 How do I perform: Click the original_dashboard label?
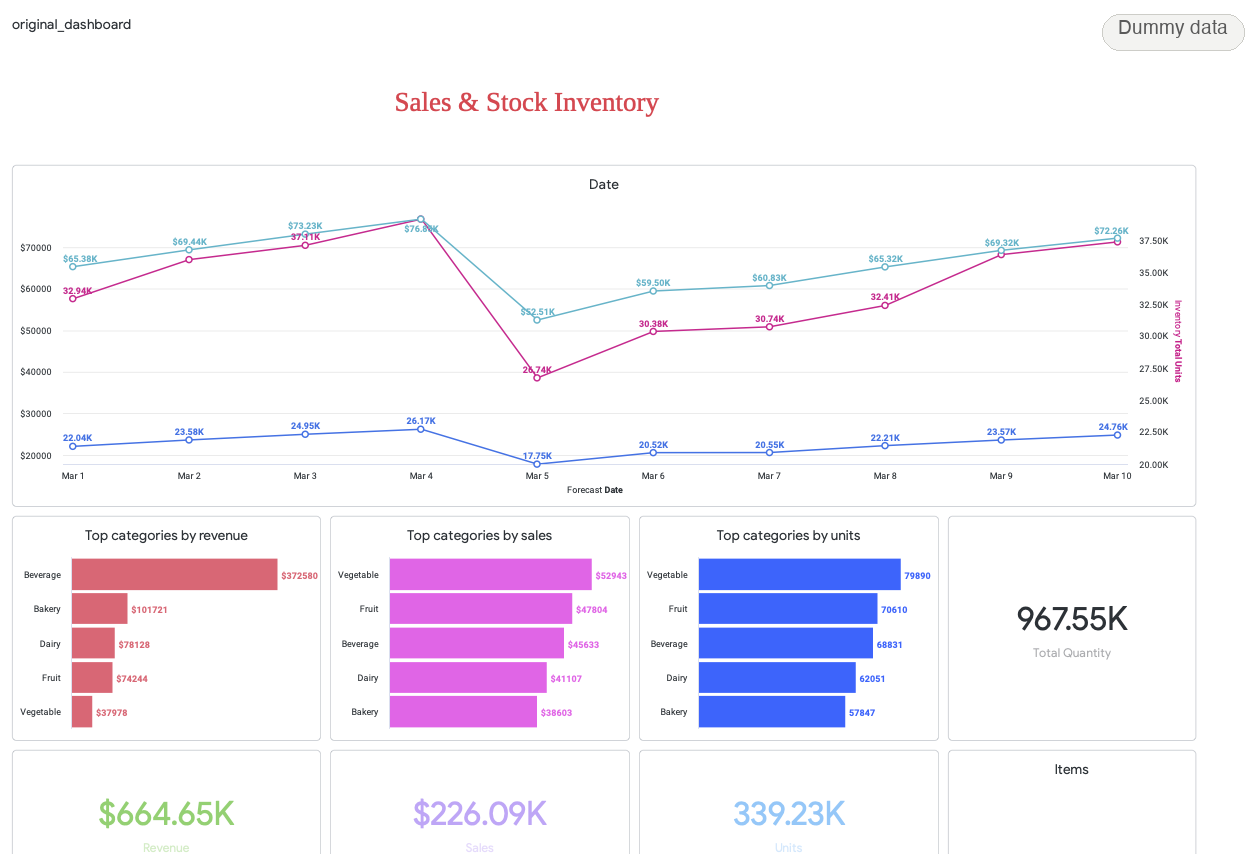tap(71, 24)
